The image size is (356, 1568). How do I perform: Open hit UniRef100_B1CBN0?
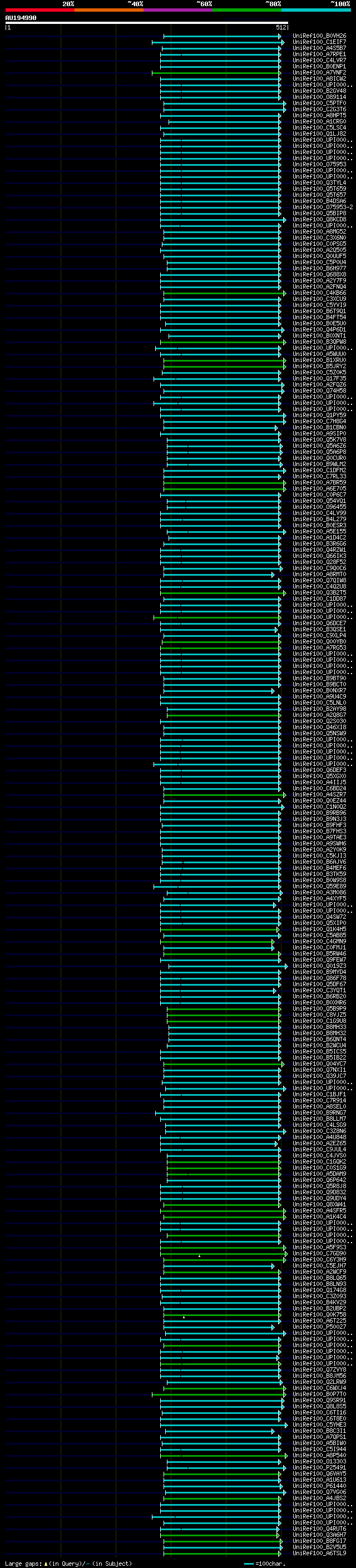[319, 427]
